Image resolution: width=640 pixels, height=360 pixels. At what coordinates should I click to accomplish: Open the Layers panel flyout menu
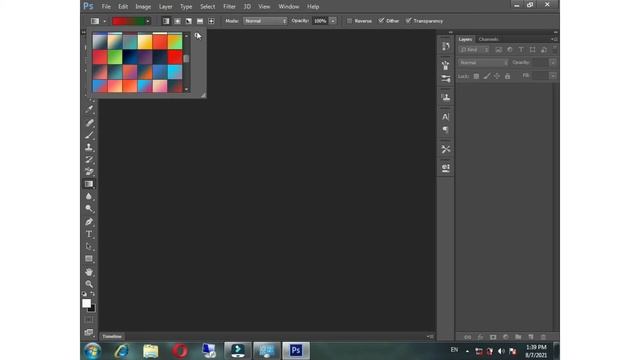coord(554,40)
